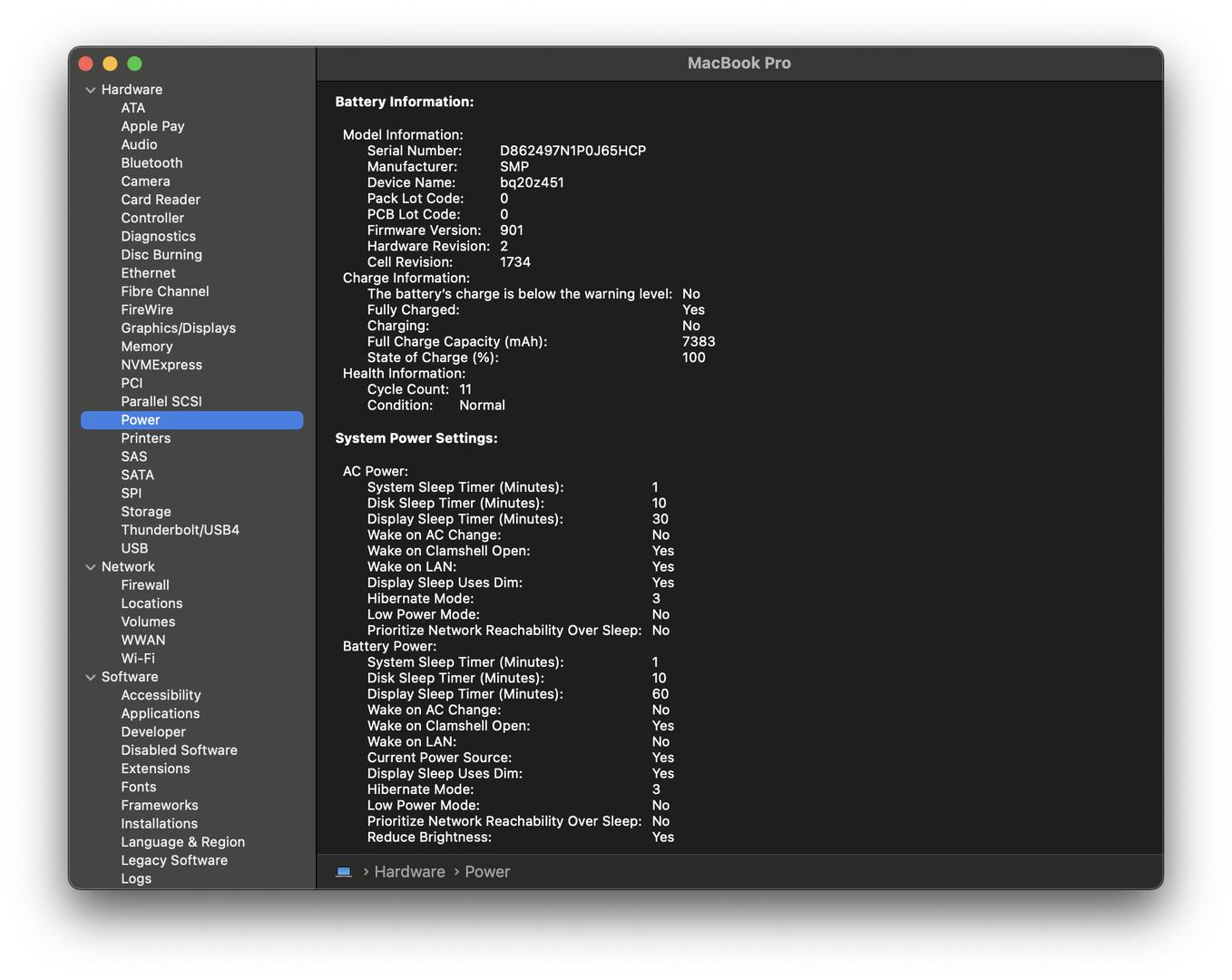Open NVMExpress details
Image resolution: width=1232 pixels, height=980 pixels.
161,365
